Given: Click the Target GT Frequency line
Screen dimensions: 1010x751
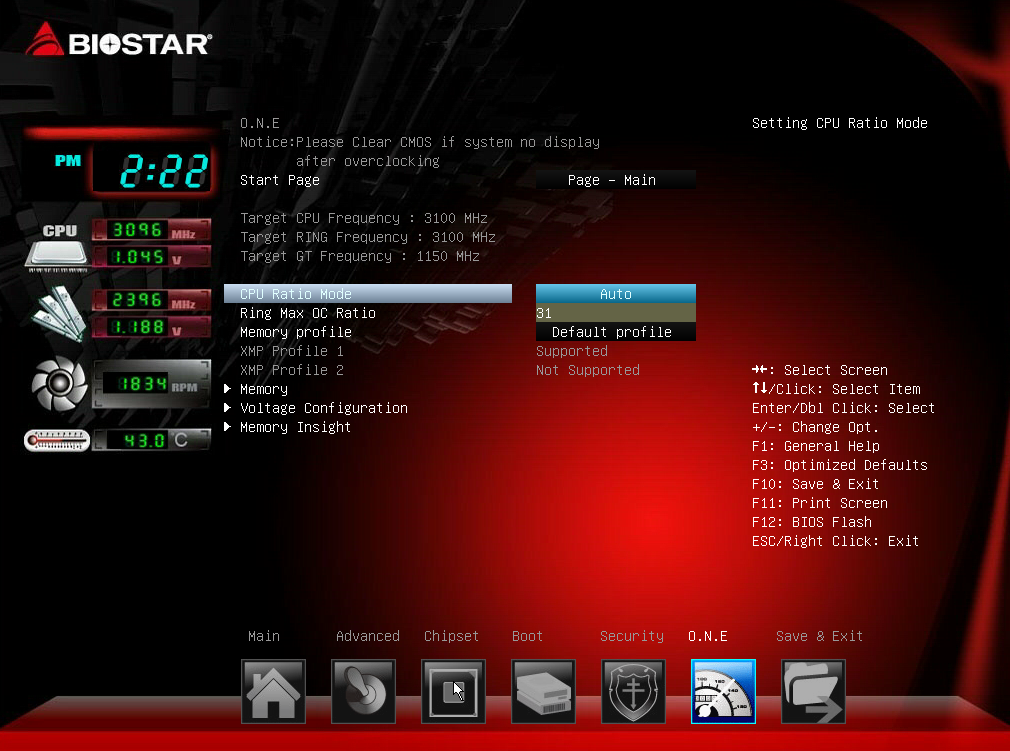Looking at the screenshot, I should pyautogui.click(x=360, y=256).
